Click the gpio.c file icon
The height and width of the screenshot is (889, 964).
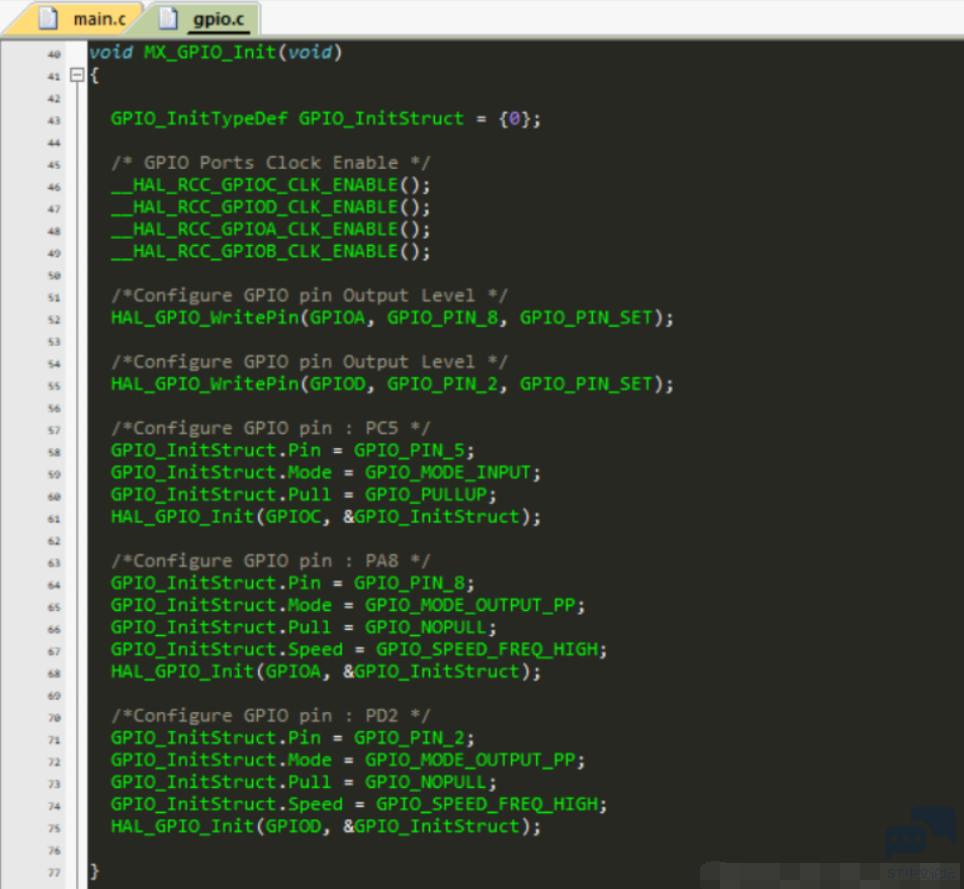pos(167,18)
